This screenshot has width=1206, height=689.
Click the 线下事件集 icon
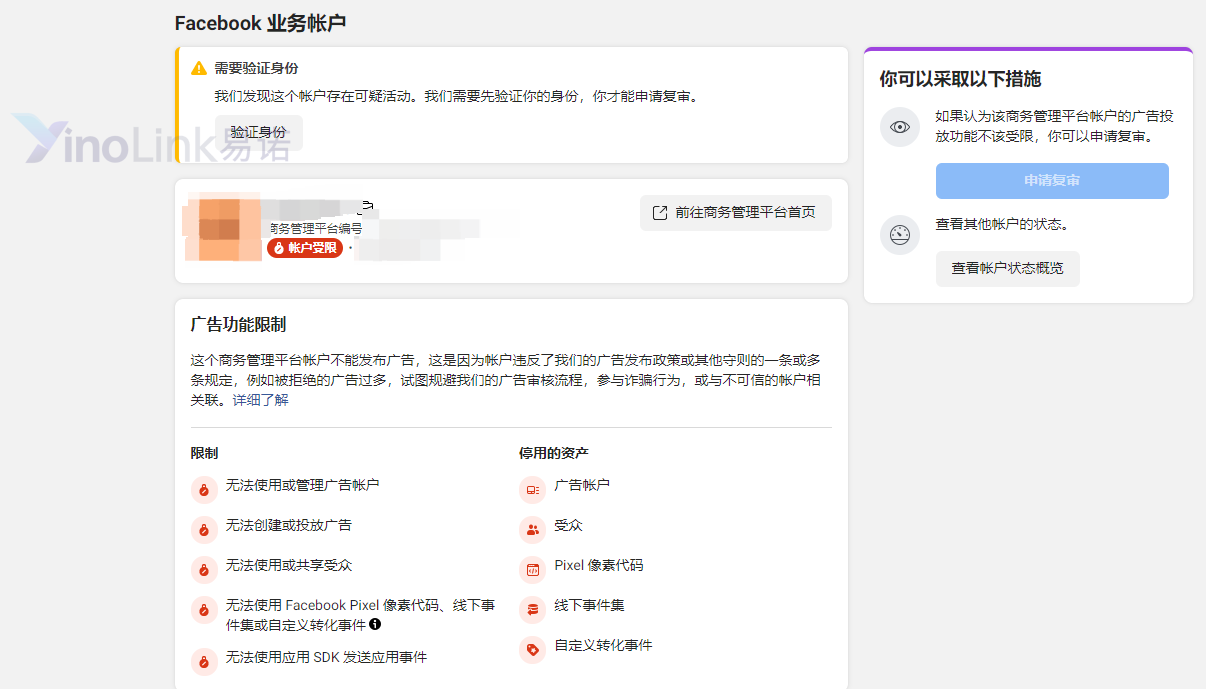point(532,610)
